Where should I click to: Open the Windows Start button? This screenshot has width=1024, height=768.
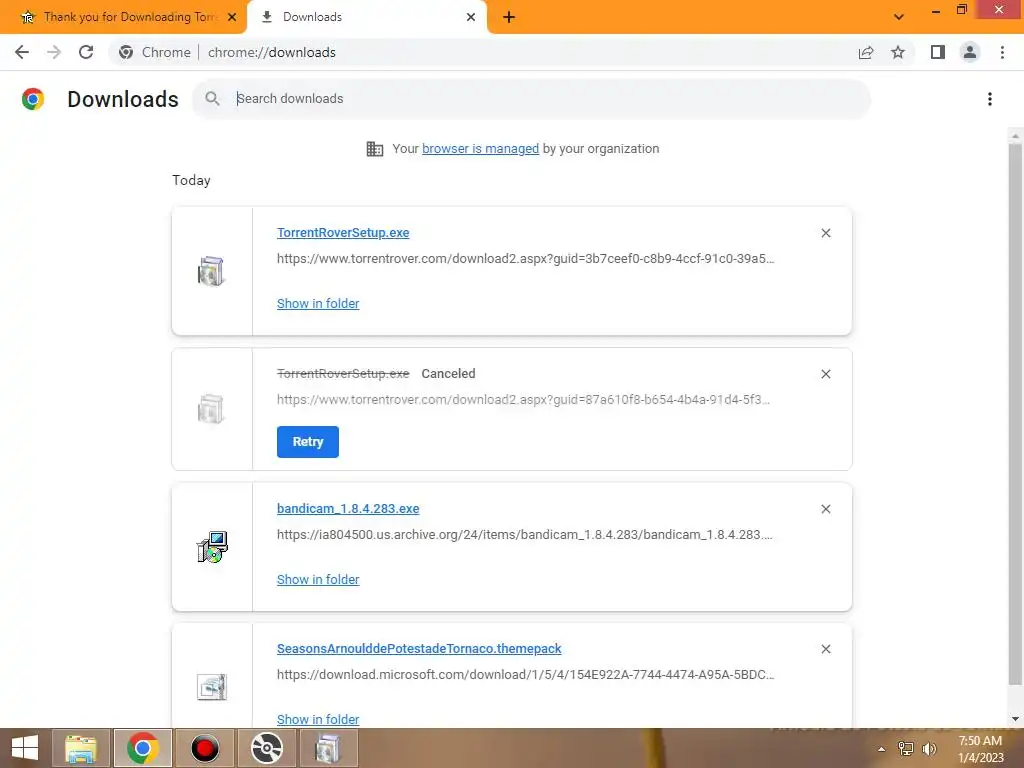[24, 748]
